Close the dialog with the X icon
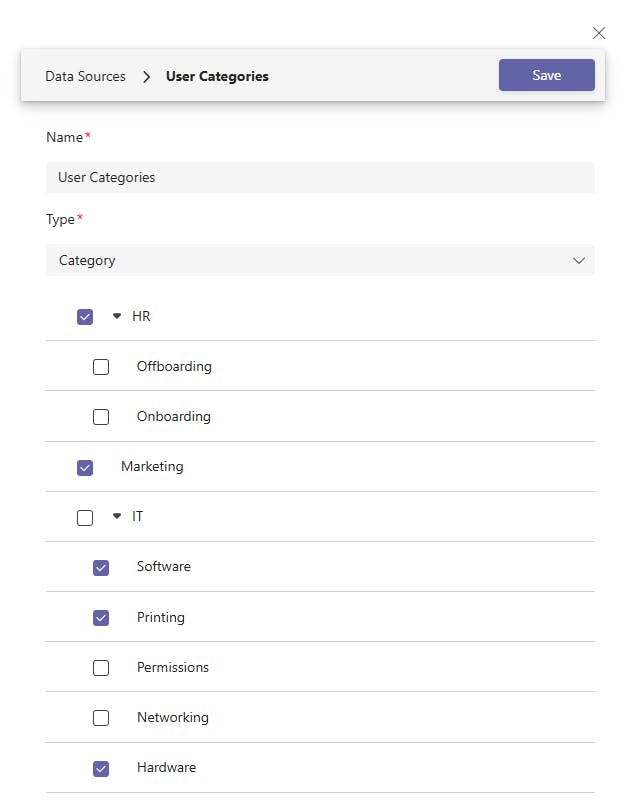This screenshot has height=812, width=629. (x=599, y=33)
